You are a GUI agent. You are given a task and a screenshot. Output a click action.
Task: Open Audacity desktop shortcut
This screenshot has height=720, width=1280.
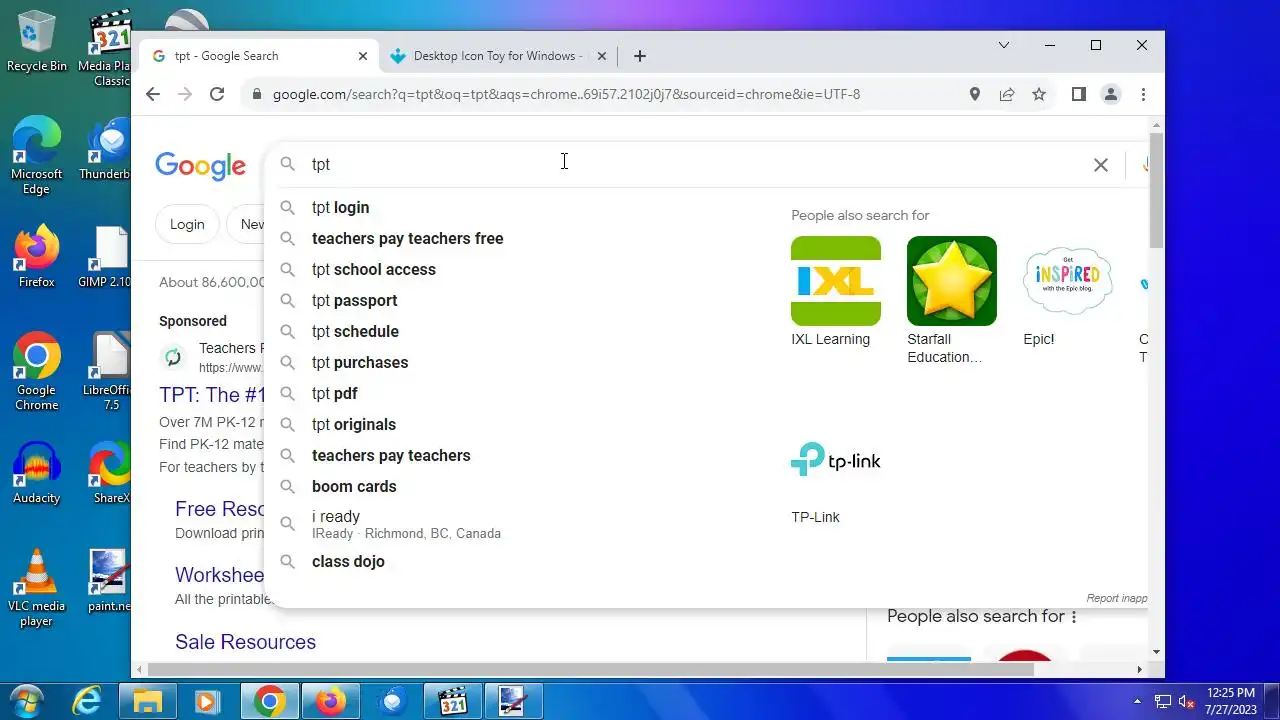pyautogui.click(x=37, y=473)
